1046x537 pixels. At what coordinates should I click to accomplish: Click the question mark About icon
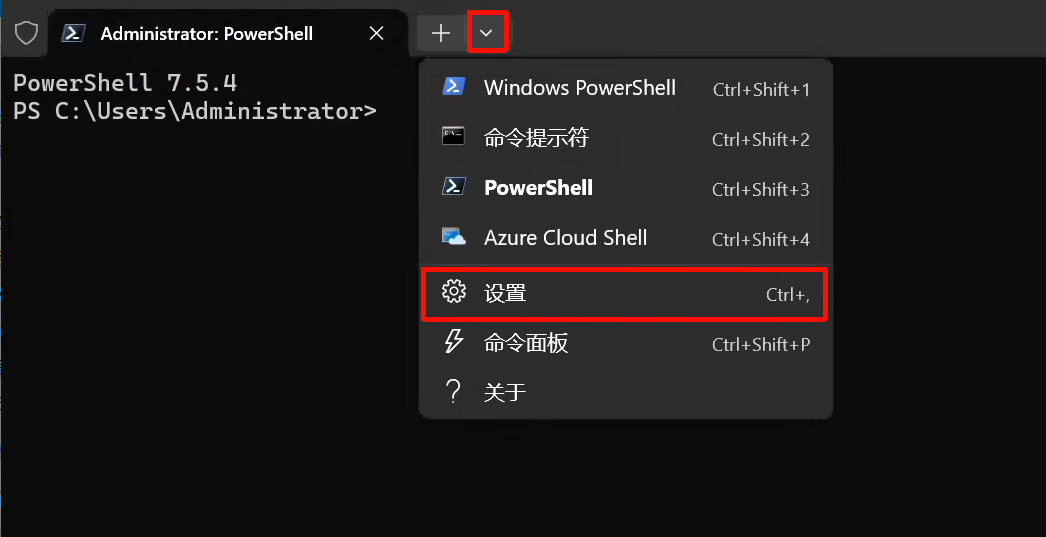tap(454, 391)
